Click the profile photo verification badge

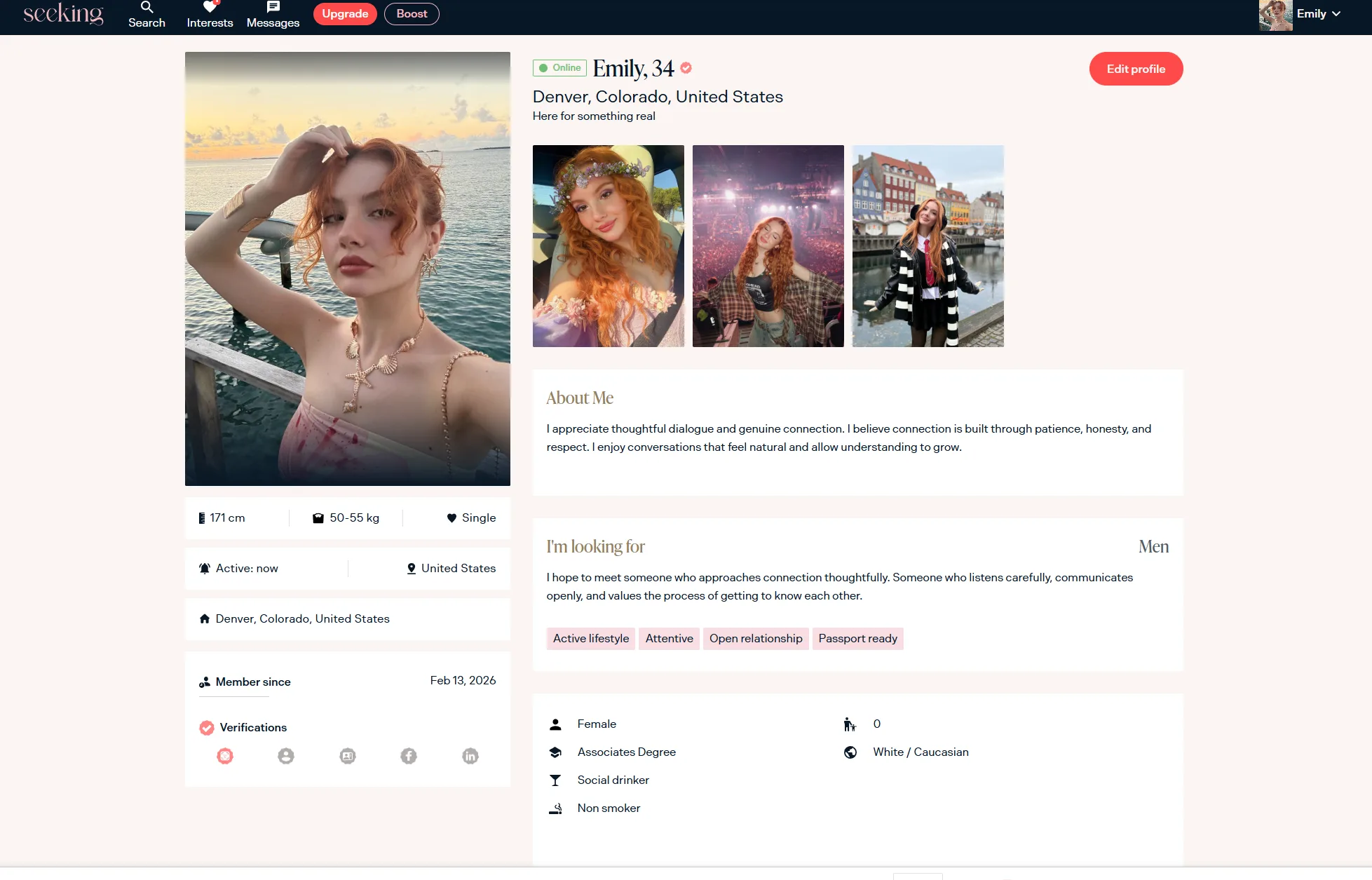point(286,756)
